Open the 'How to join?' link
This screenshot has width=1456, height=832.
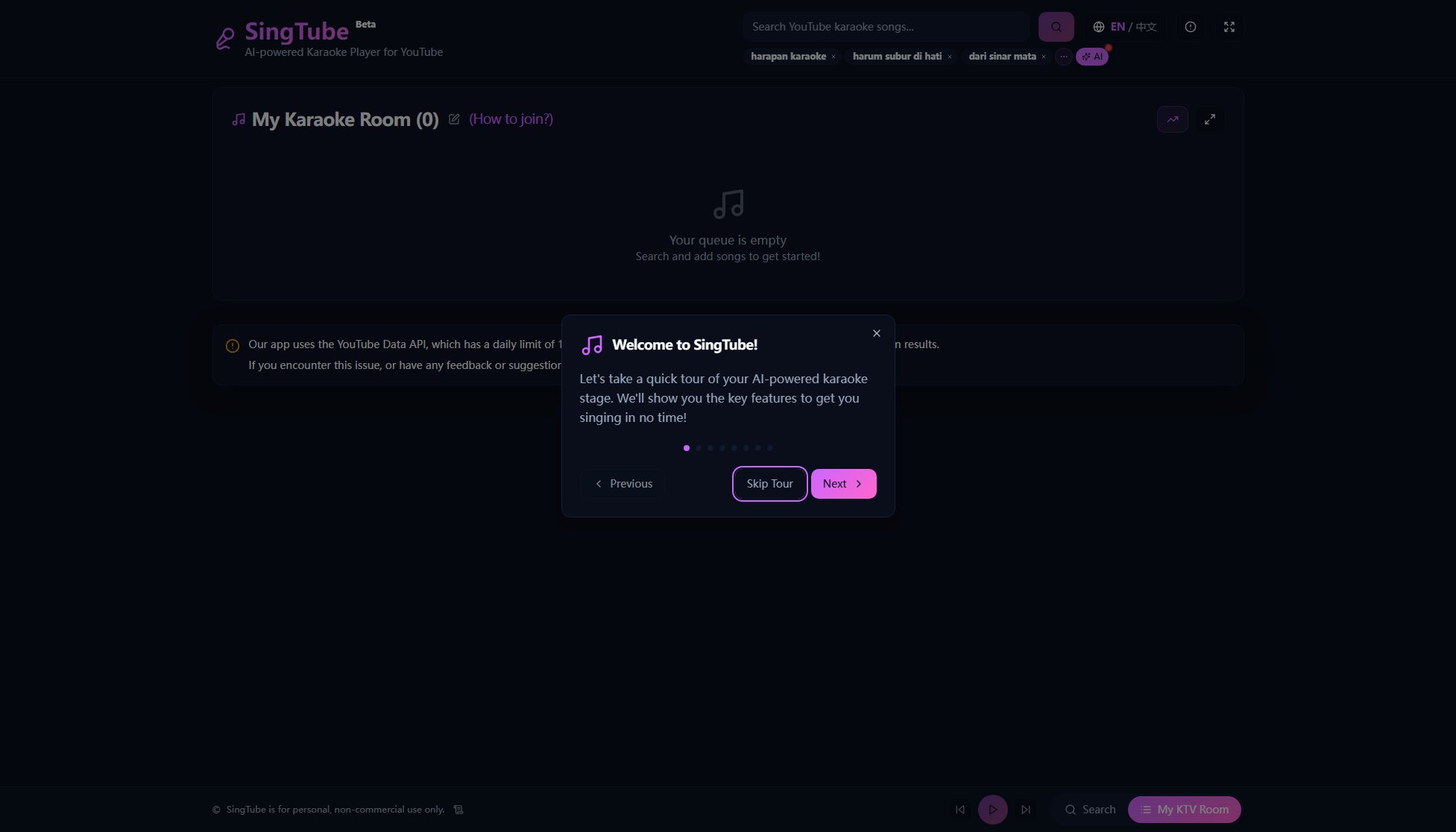point(510,119)
